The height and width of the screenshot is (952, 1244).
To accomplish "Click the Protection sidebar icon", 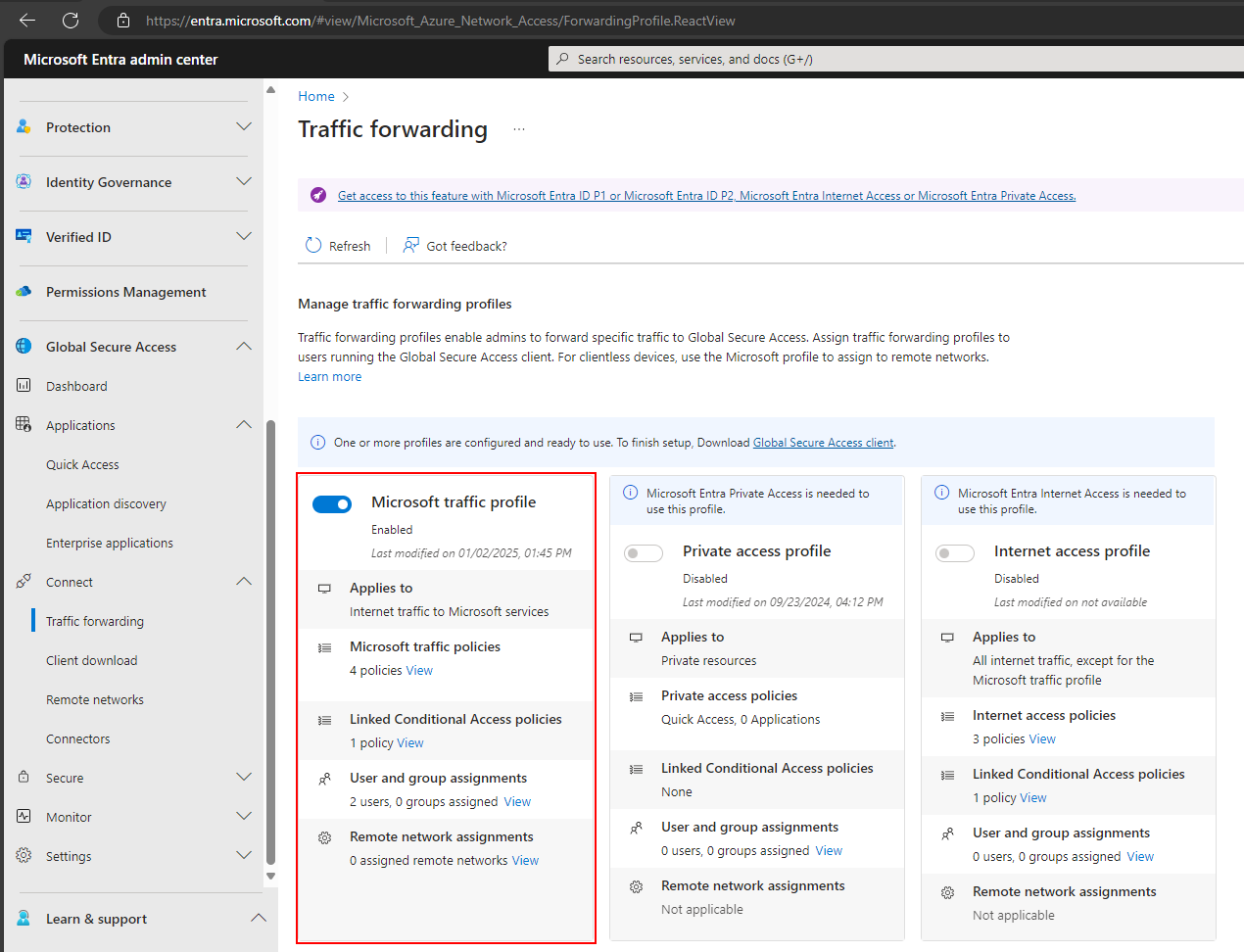I will tap(24, 126).
